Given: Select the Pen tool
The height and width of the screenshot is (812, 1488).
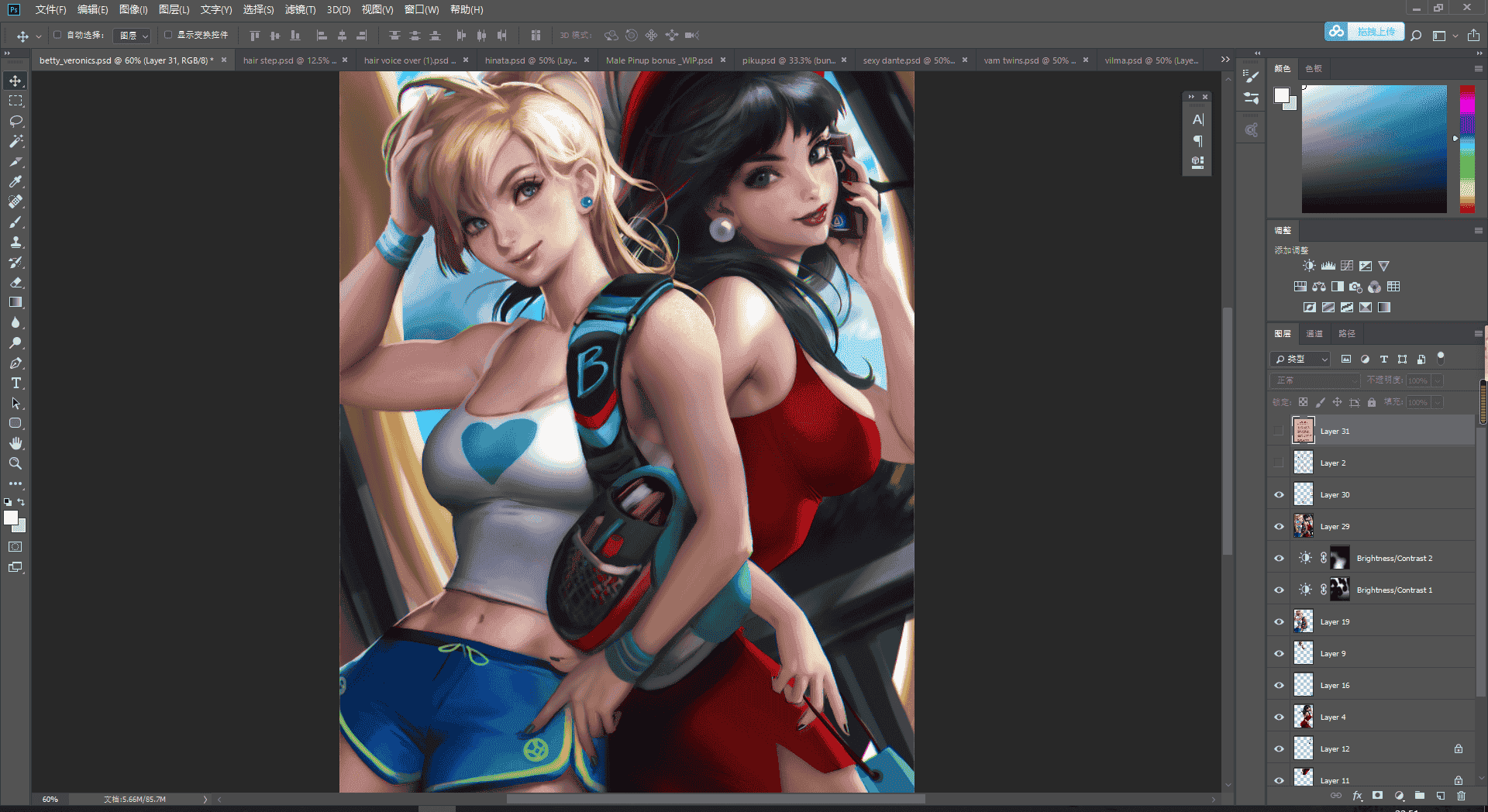Looking at the screenshot, I should [x=15, y=363].
